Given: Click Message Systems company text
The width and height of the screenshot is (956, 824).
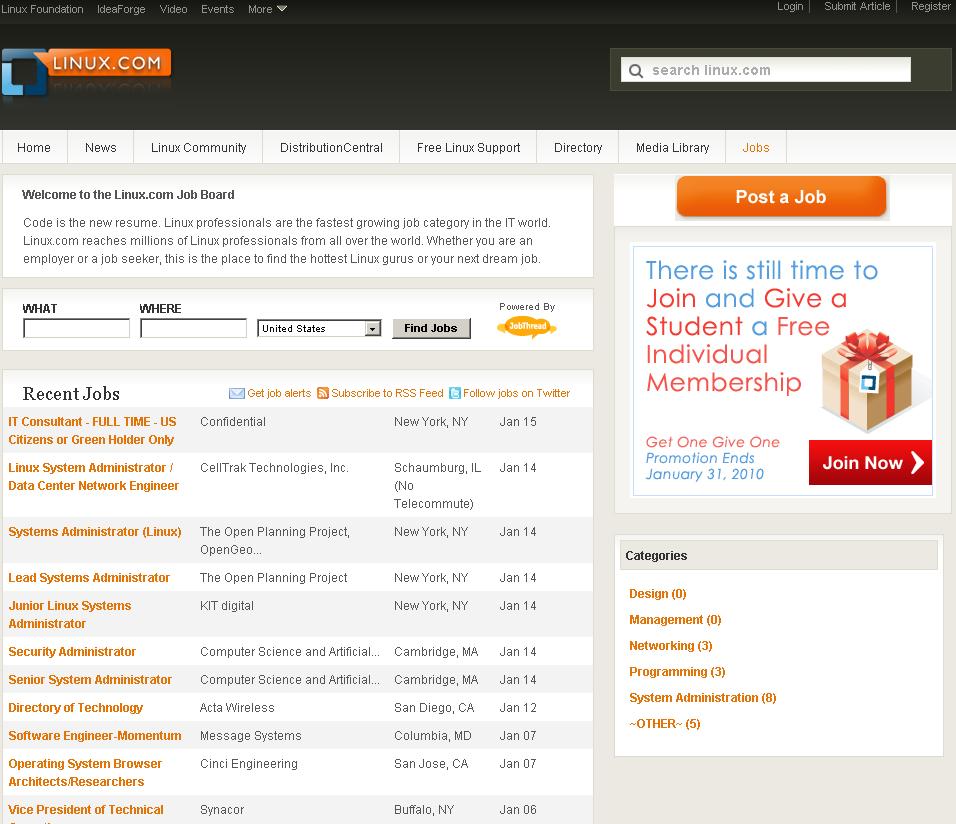Looking at the screenshot, I should click(x=251, y=736).
